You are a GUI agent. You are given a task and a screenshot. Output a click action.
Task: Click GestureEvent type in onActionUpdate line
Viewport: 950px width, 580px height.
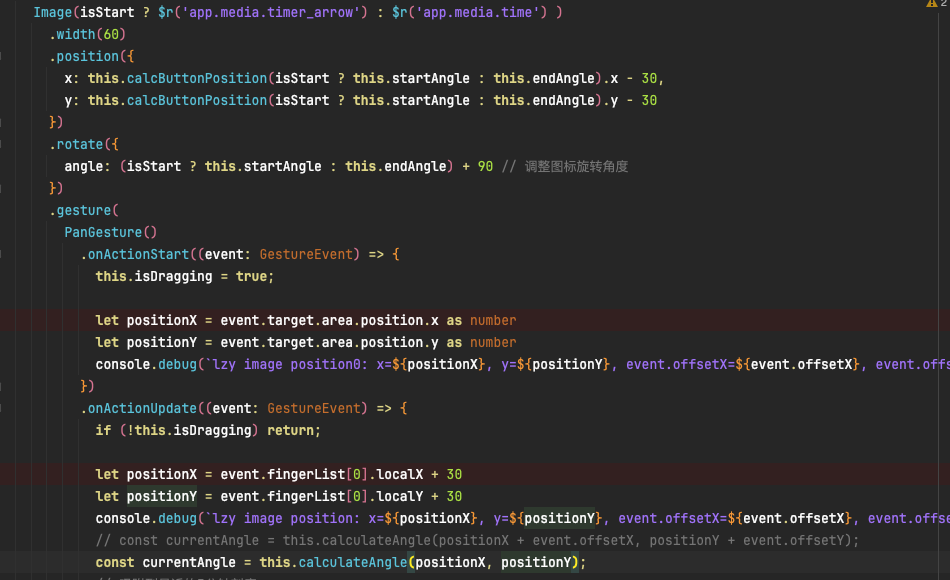pyautogui.click(x=314, y=408)
